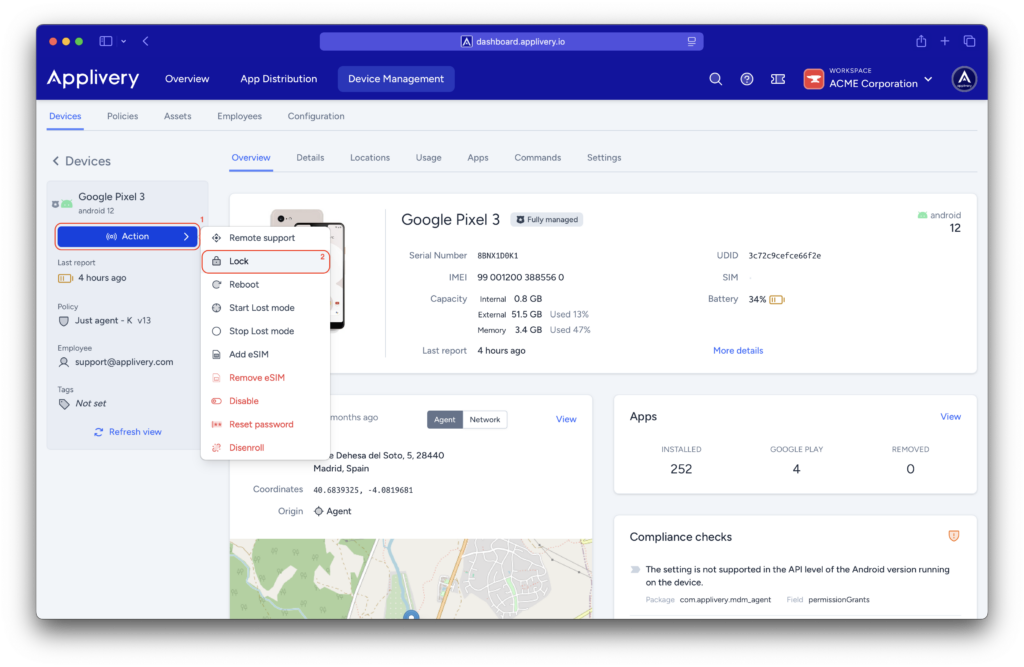
Task: Click the dashboard.applivery.io address bar
Action: click(511, 41)
